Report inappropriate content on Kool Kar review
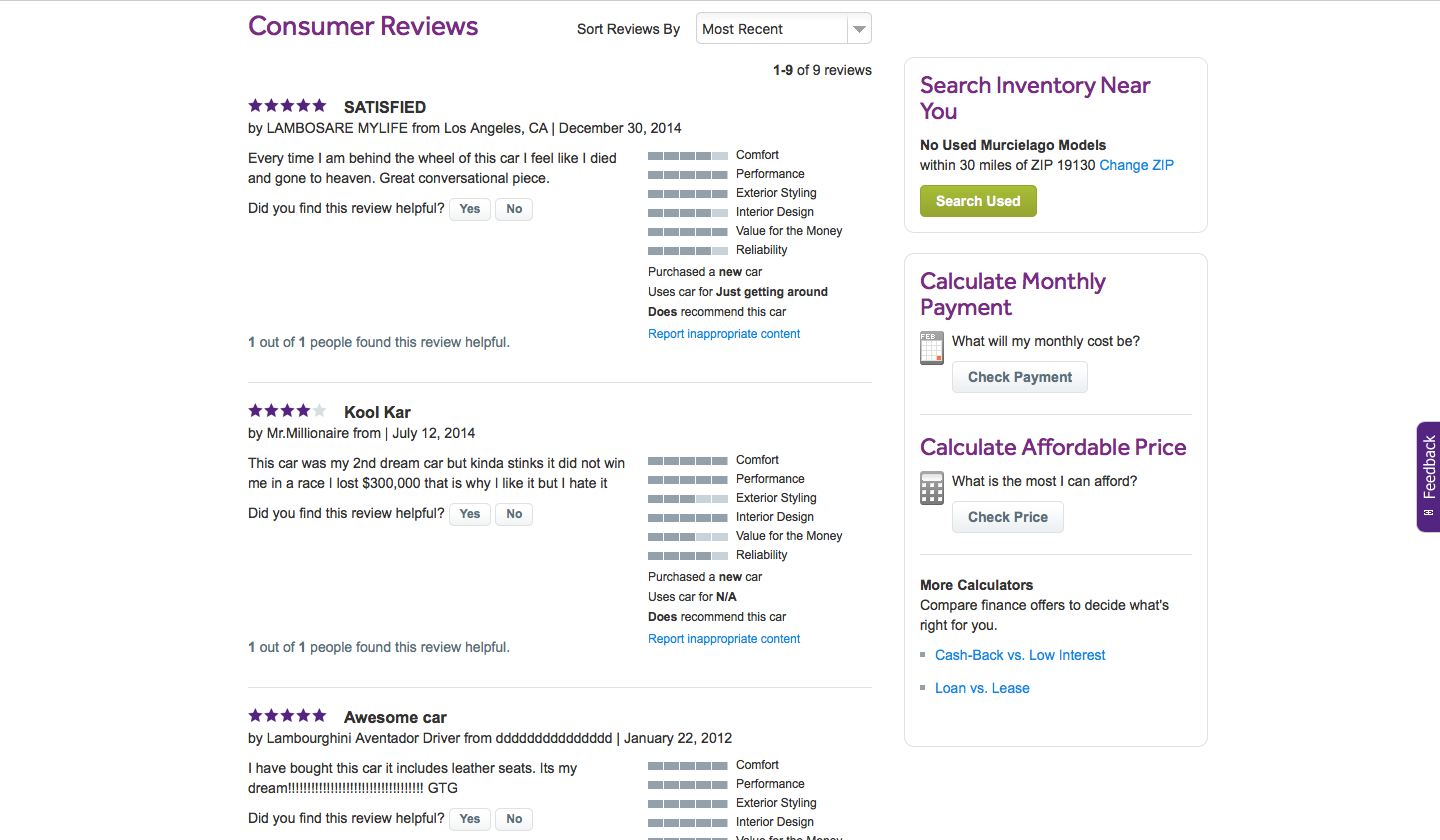 click(724, 639)
